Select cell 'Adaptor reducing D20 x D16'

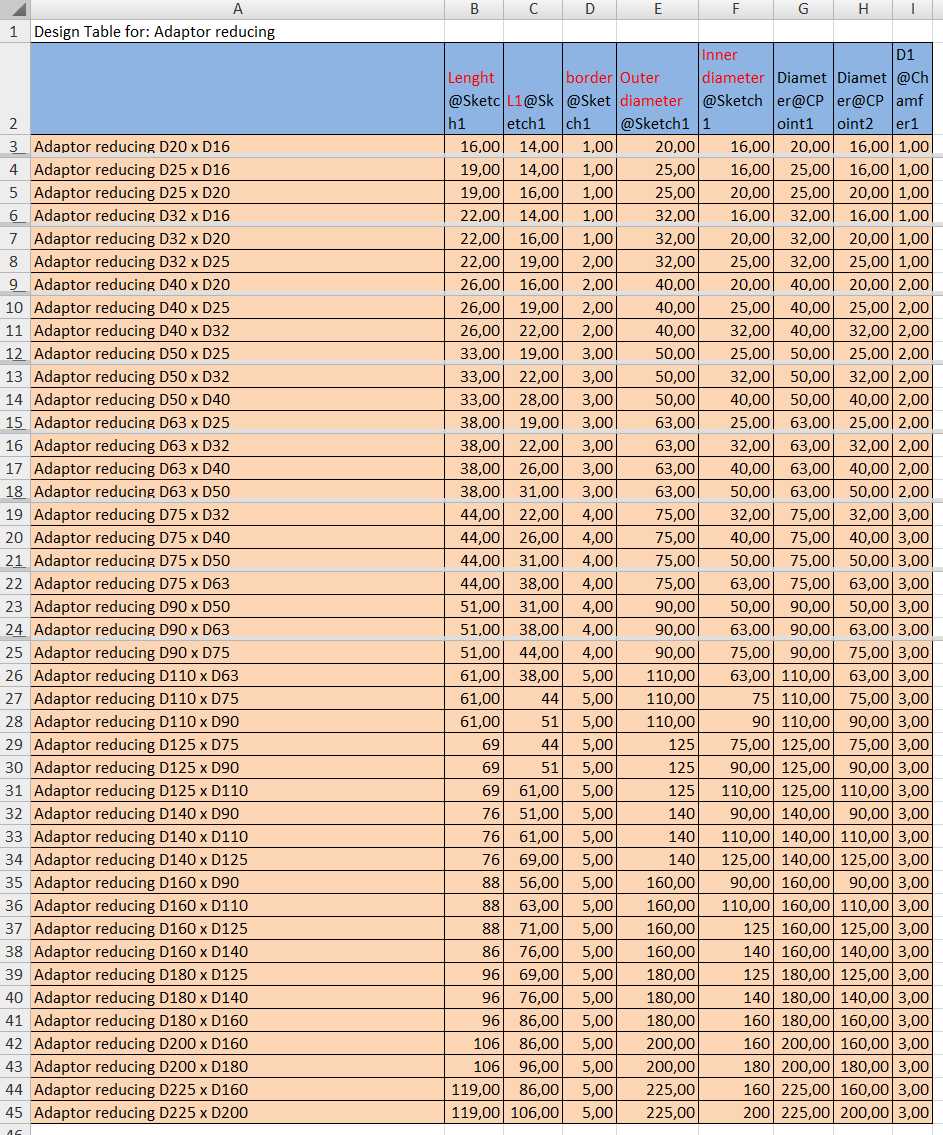(237, 146)
